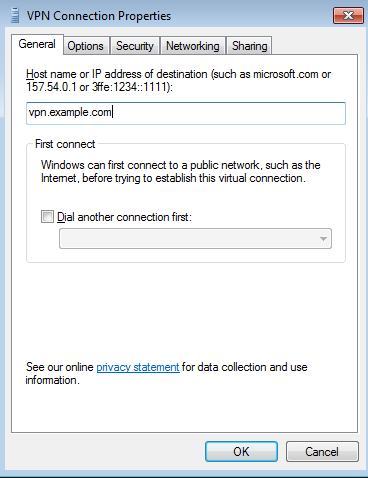Enable the Dial another connection first checkbox
The height and width of the screenshot is (478, 368).
click(x=47, y=217)
